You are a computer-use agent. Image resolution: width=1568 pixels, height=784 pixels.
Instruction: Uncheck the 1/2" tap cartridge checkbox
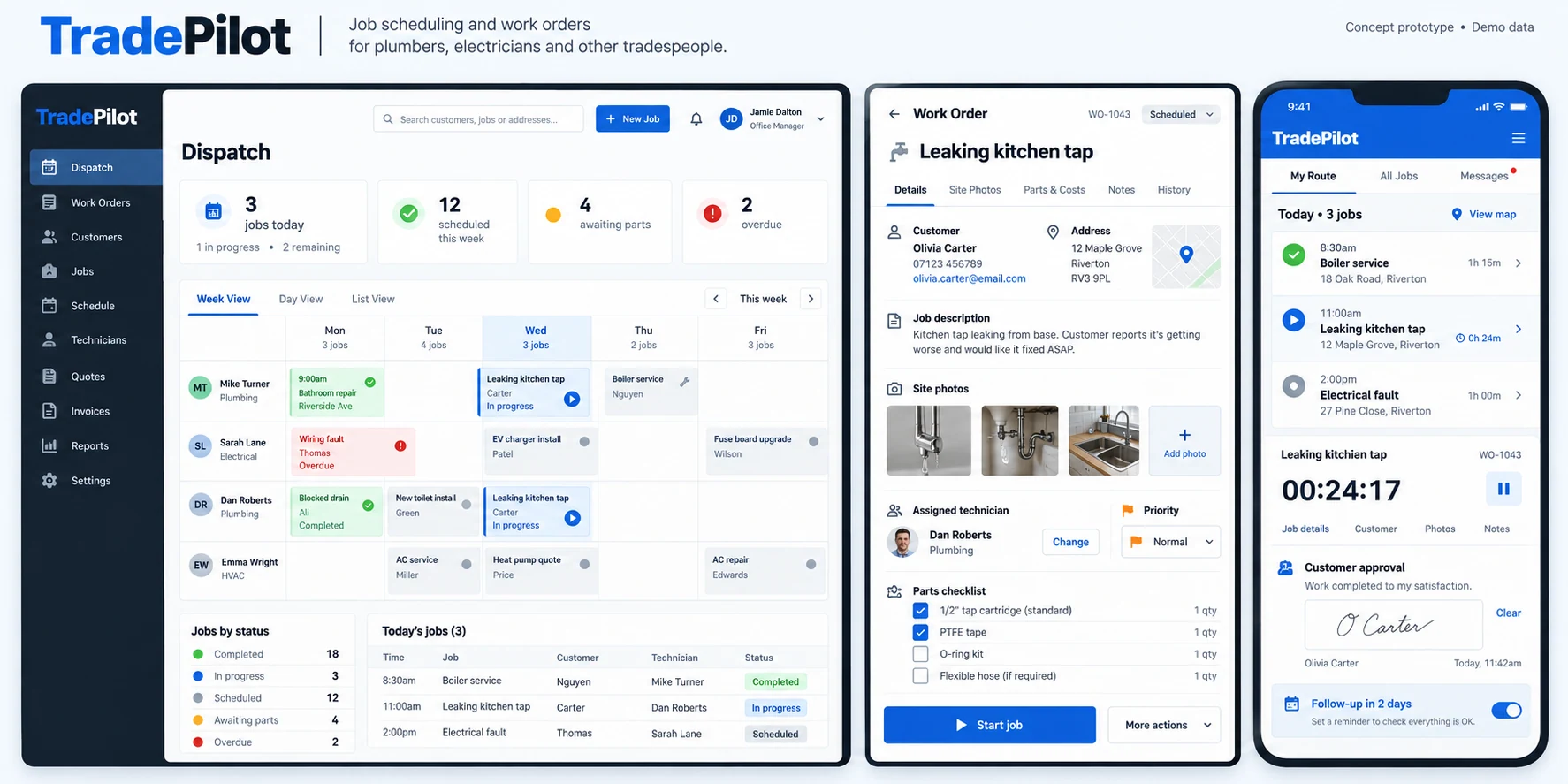point(920,611)
